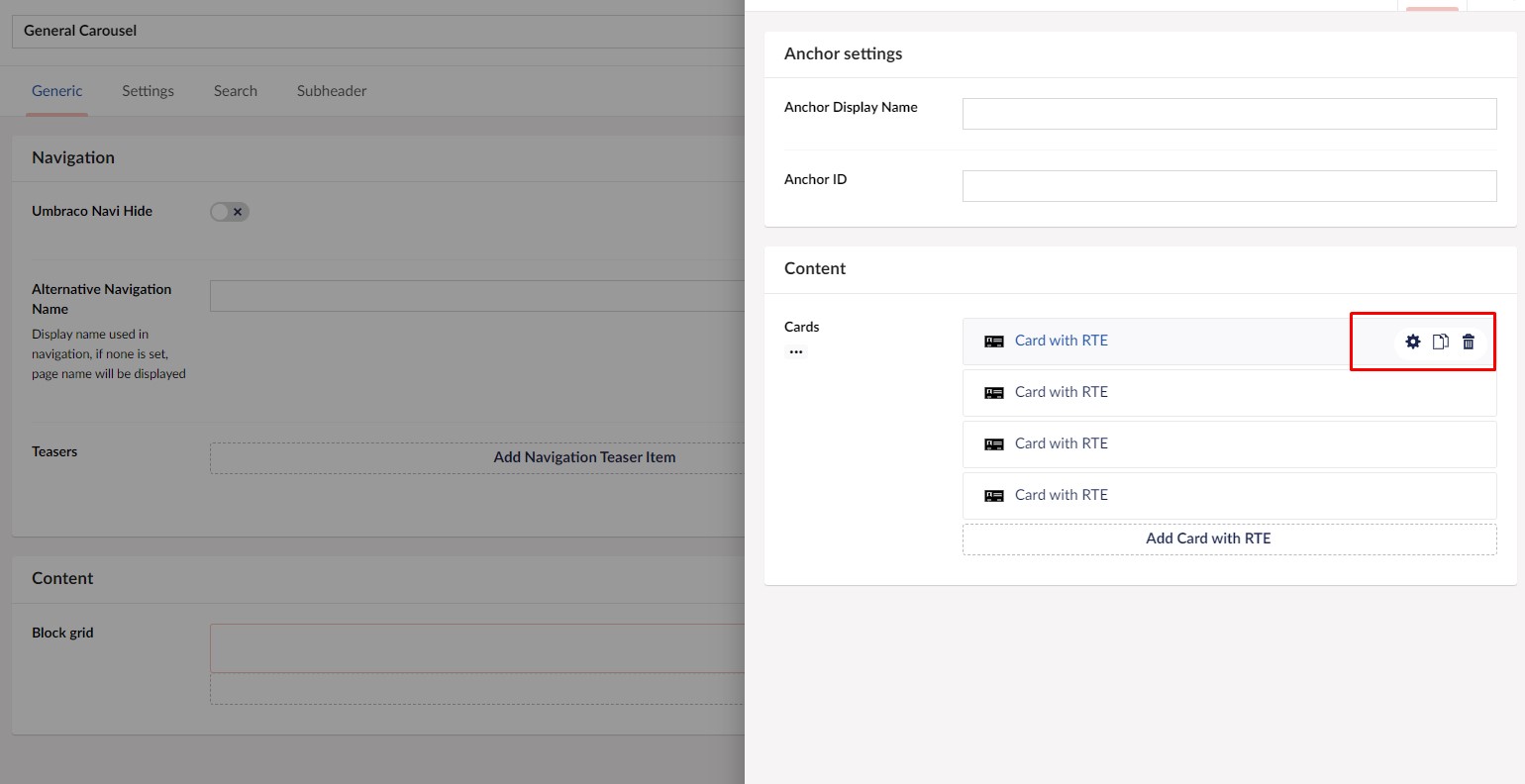The width and height of the screenshot is (1525, 784).
Task: Open the Search tab
Action: pos(236,91)
